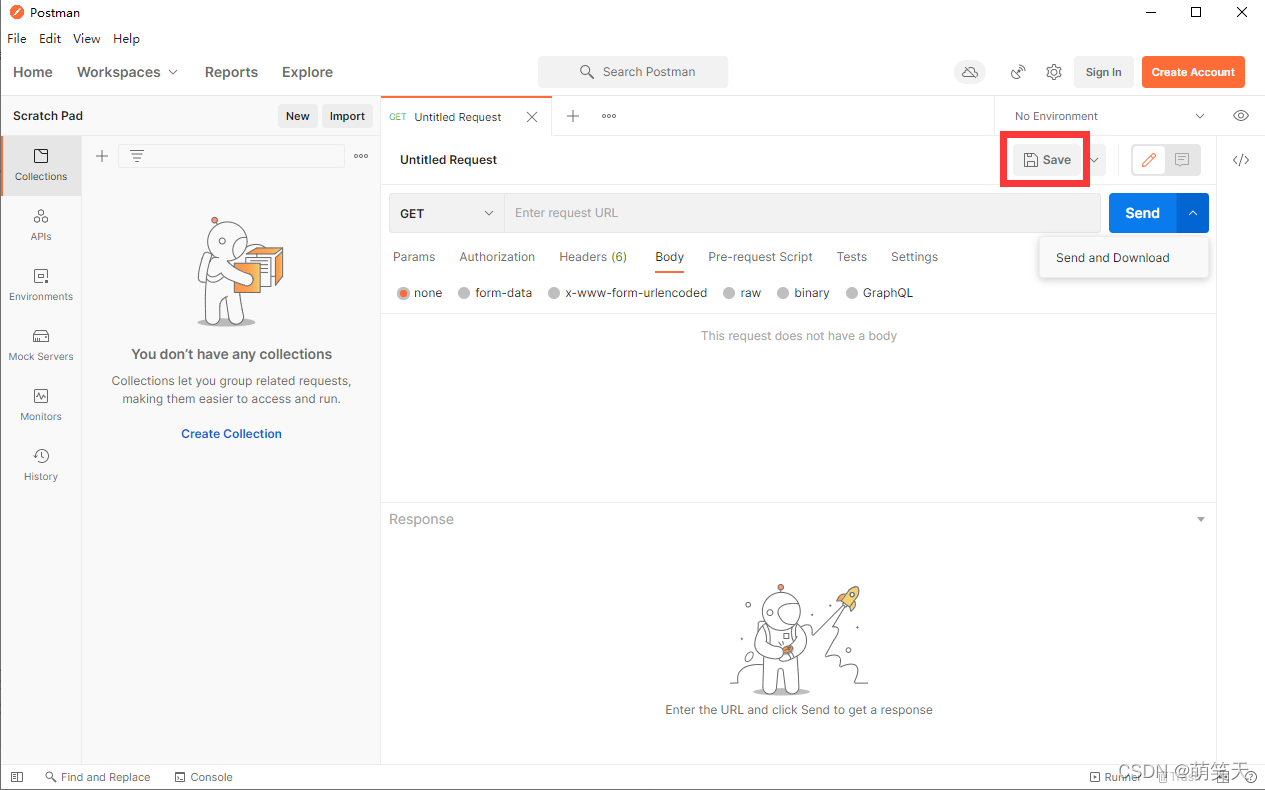Click the Send button
Image resolution: width=1265 pixels, height=790 pixels.
pos(1142,213)
